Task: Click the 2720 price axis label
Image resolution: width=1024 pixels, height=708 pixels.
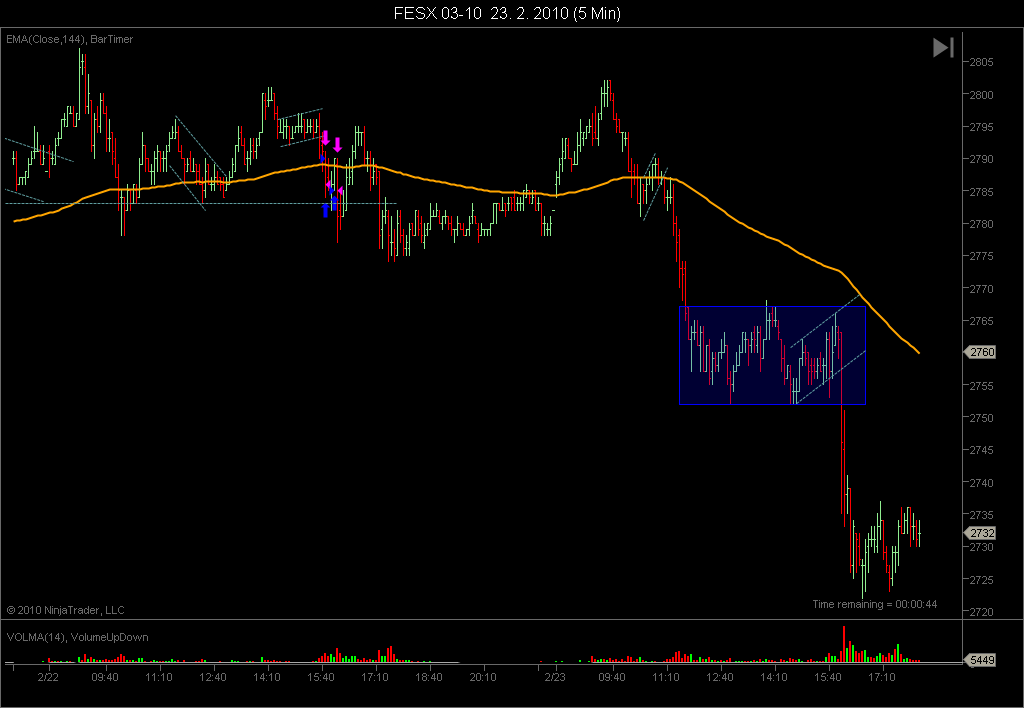Action: coord(982,612)
